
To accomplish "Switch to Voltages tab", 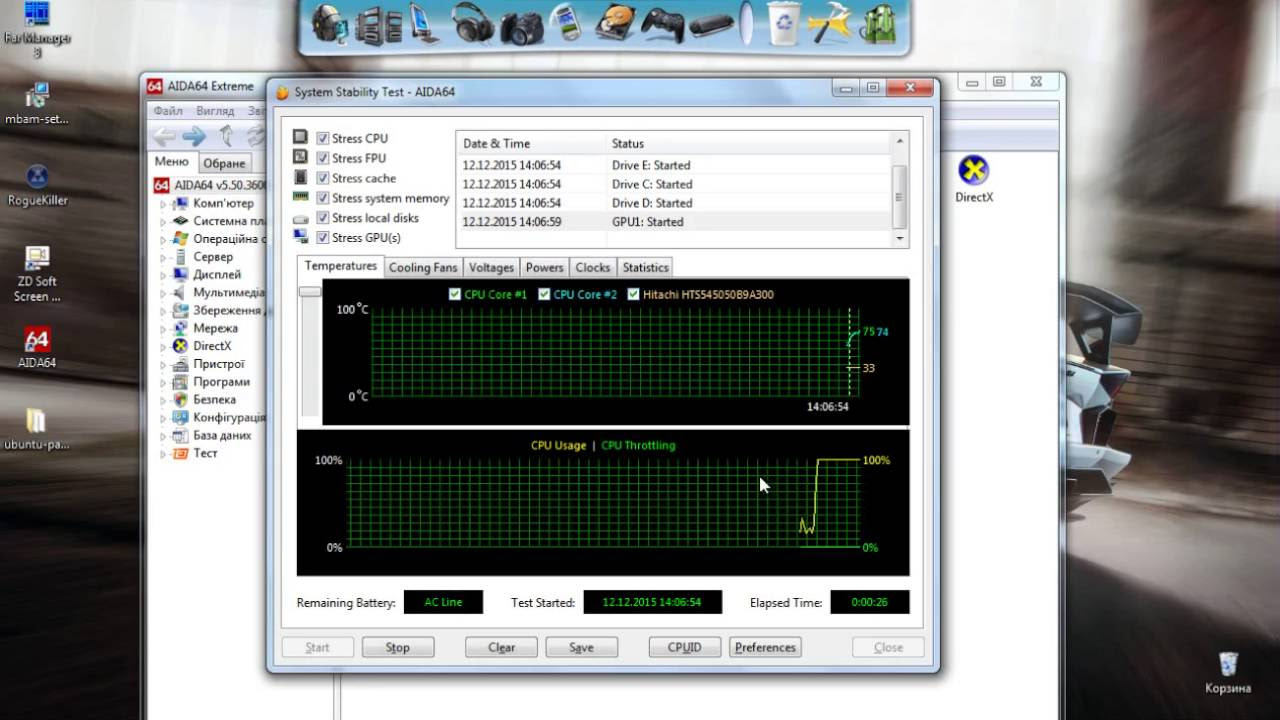I will coord(491,267).
